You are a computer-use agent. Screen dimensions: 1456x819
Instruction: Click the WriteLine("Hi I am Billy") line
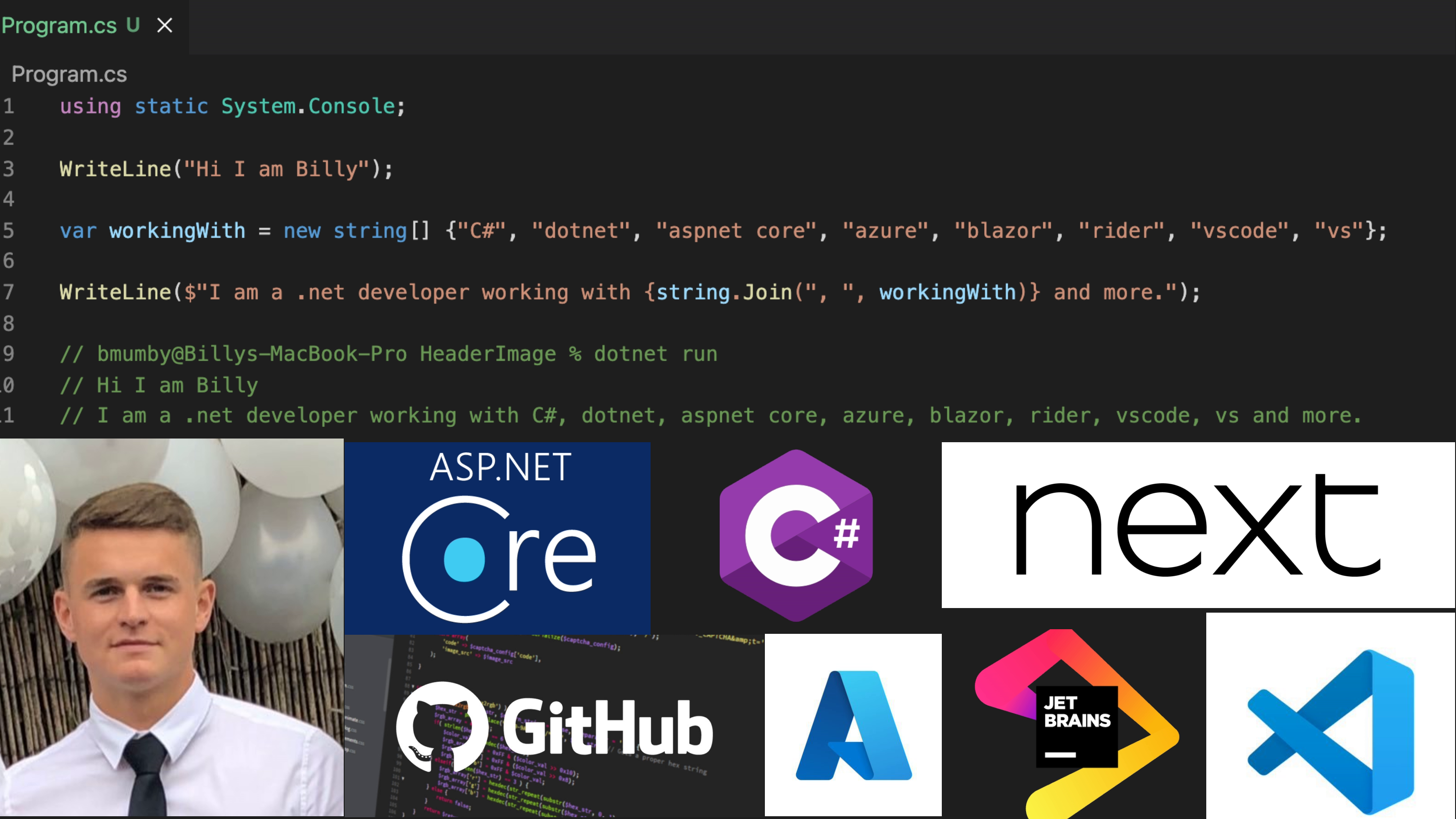point(226,169)
